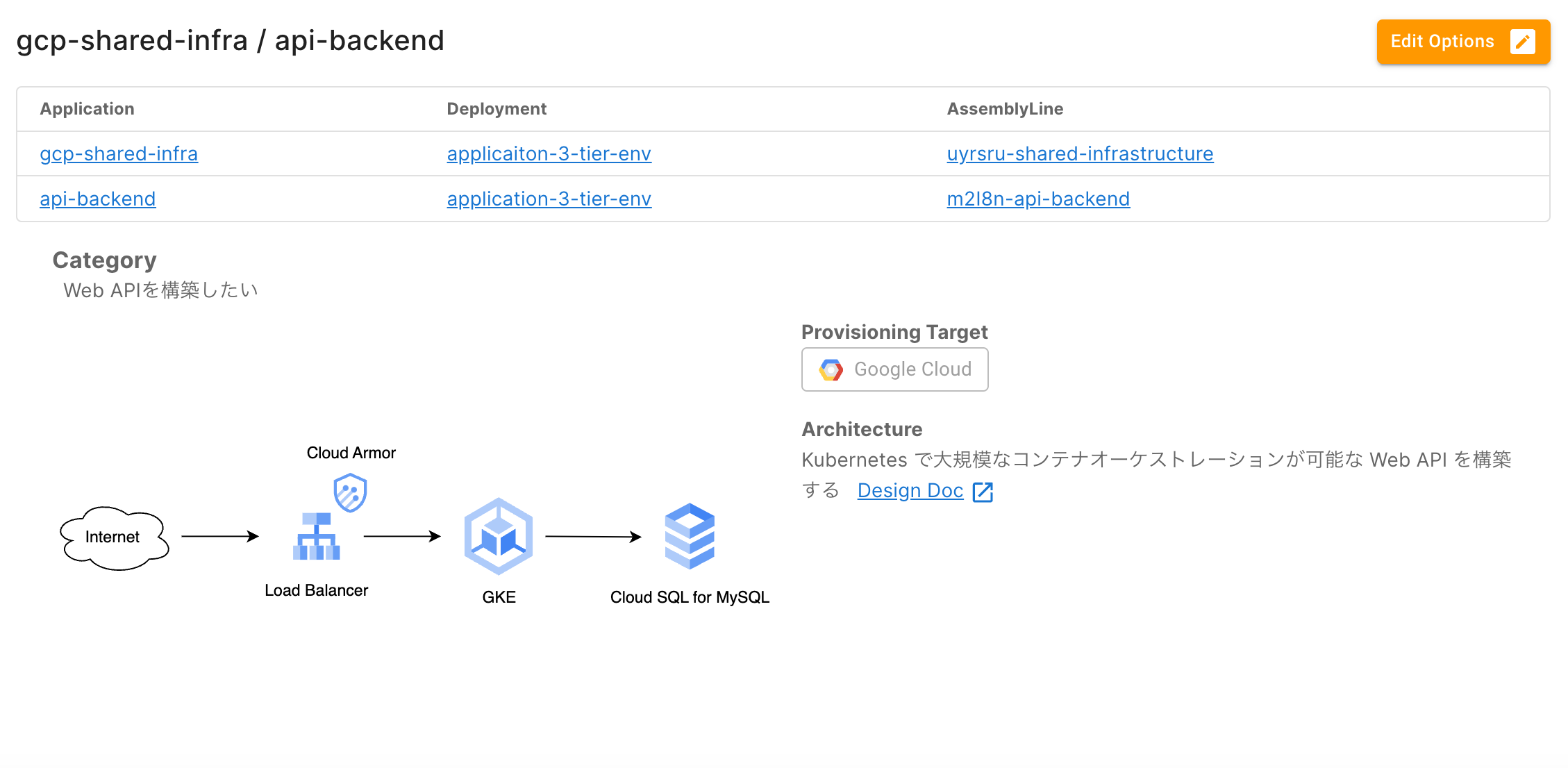Click the Application column header

pos(87,109)
